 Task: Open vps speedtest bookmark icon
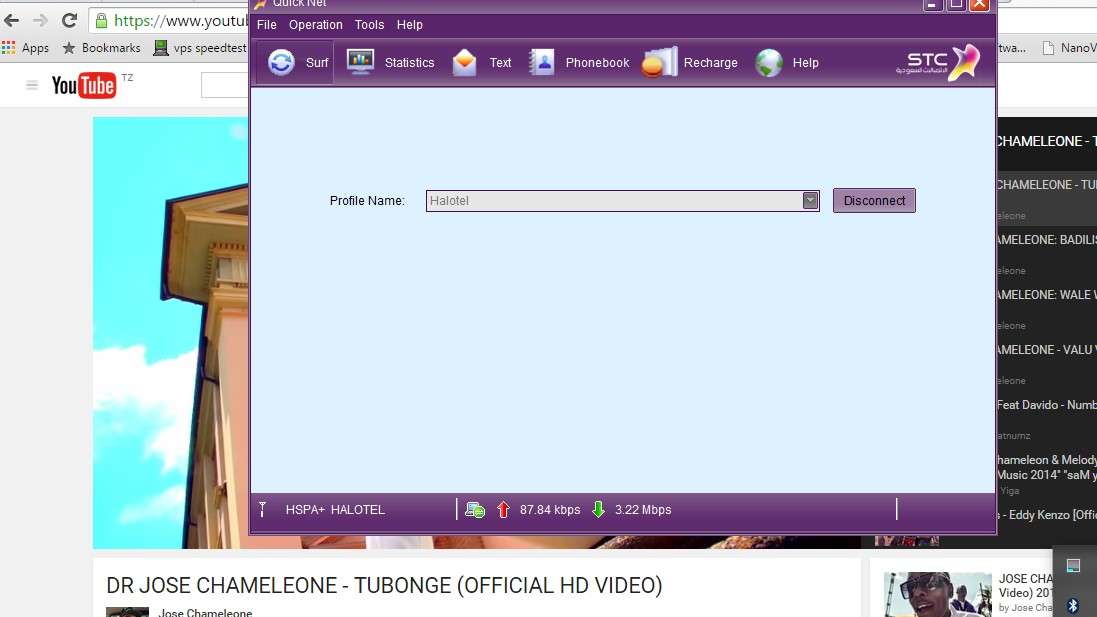click(x=161, y=48)
